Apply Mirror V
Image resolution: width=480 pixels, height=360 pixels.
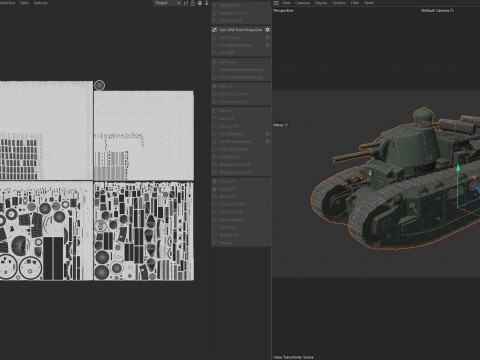click(241, 118)
